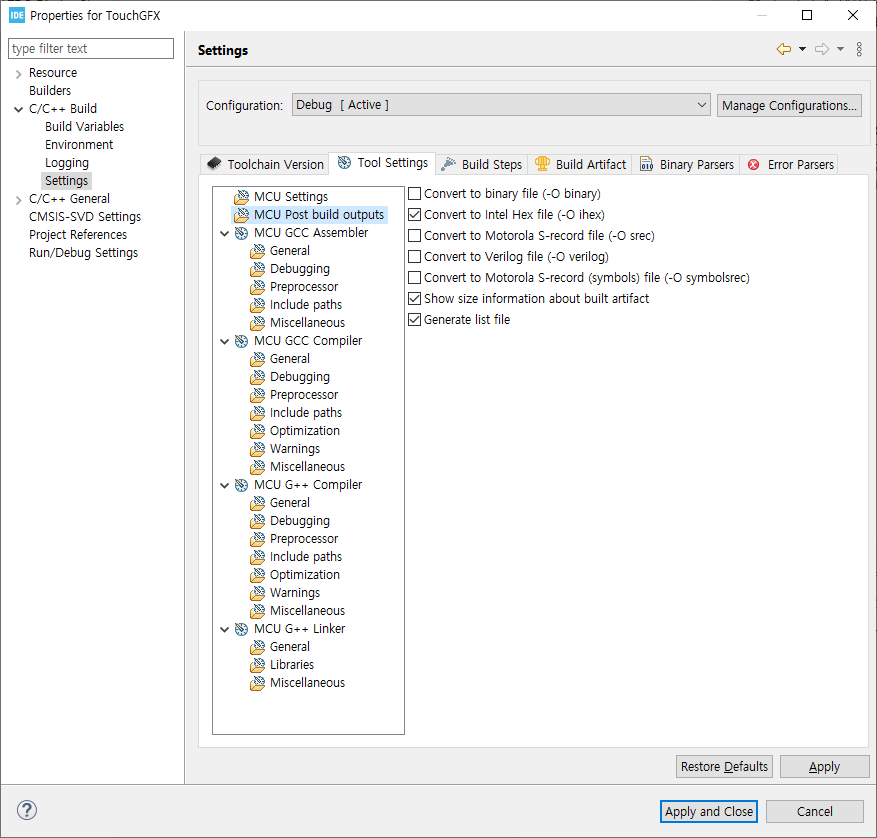Expand the Resource tree node
Image resolution: width=877 pixels, height=838 pixels.
click(x=18, y=73)
